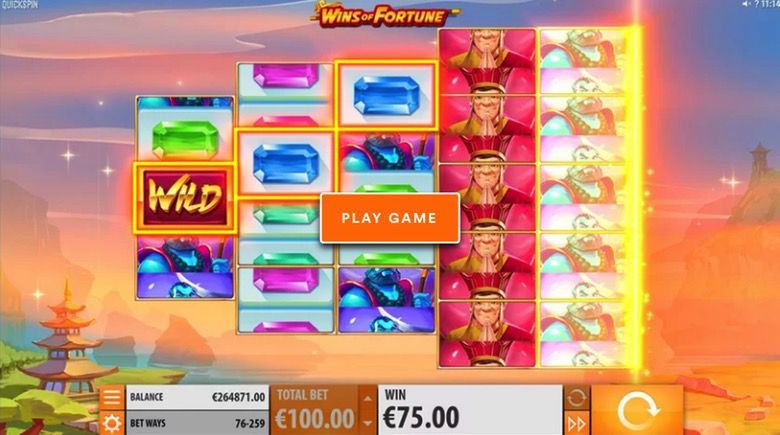Open the help question mark icon
This screenshot has width=780, height=435.
(756, 4)
